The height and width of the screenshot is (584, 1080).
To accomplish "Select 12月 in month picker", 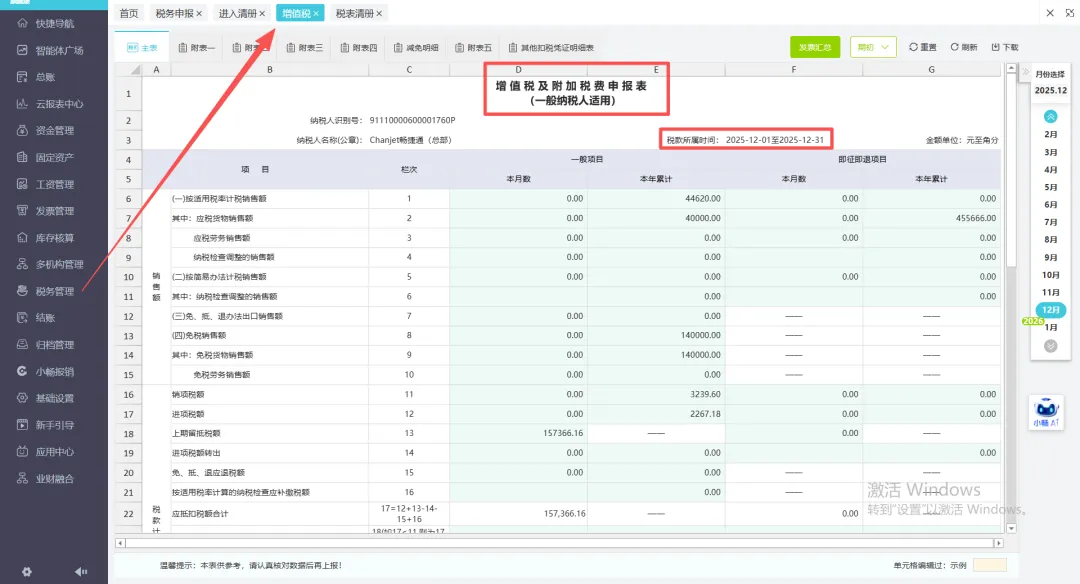I will pyautogui.click(x=1050, y=310).
